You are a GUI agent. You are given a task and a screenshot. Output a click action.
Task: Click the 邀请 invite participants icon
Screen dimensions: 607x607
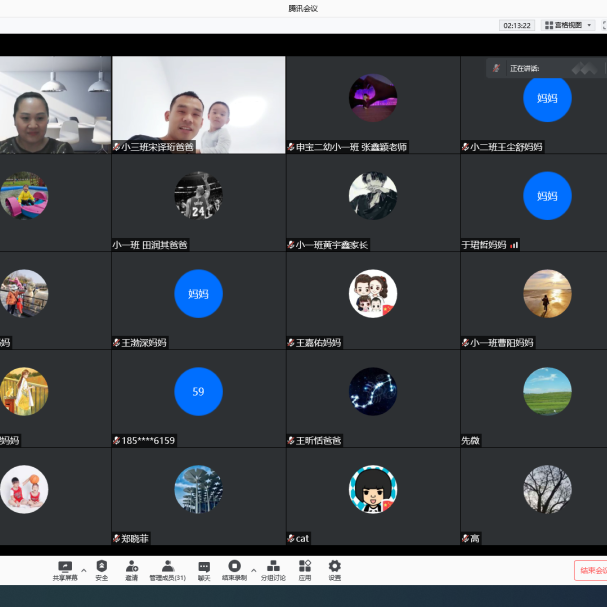pyautogui.click(x=131, y=570)
